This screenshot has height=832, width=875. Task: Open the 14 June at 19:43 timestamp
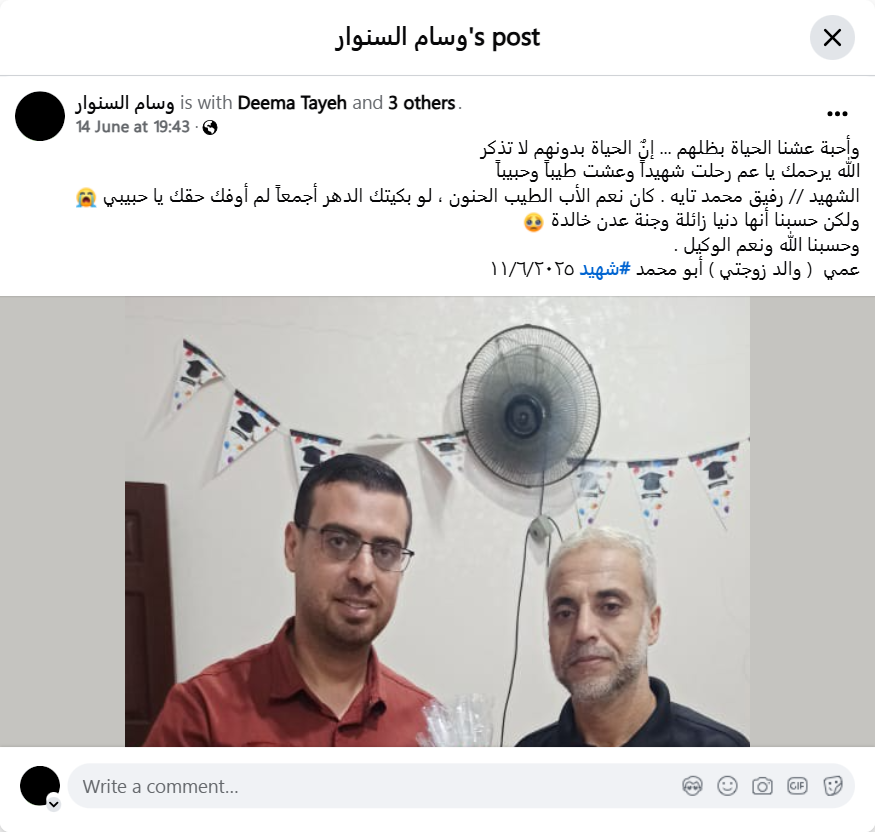(x=133, y=127)
